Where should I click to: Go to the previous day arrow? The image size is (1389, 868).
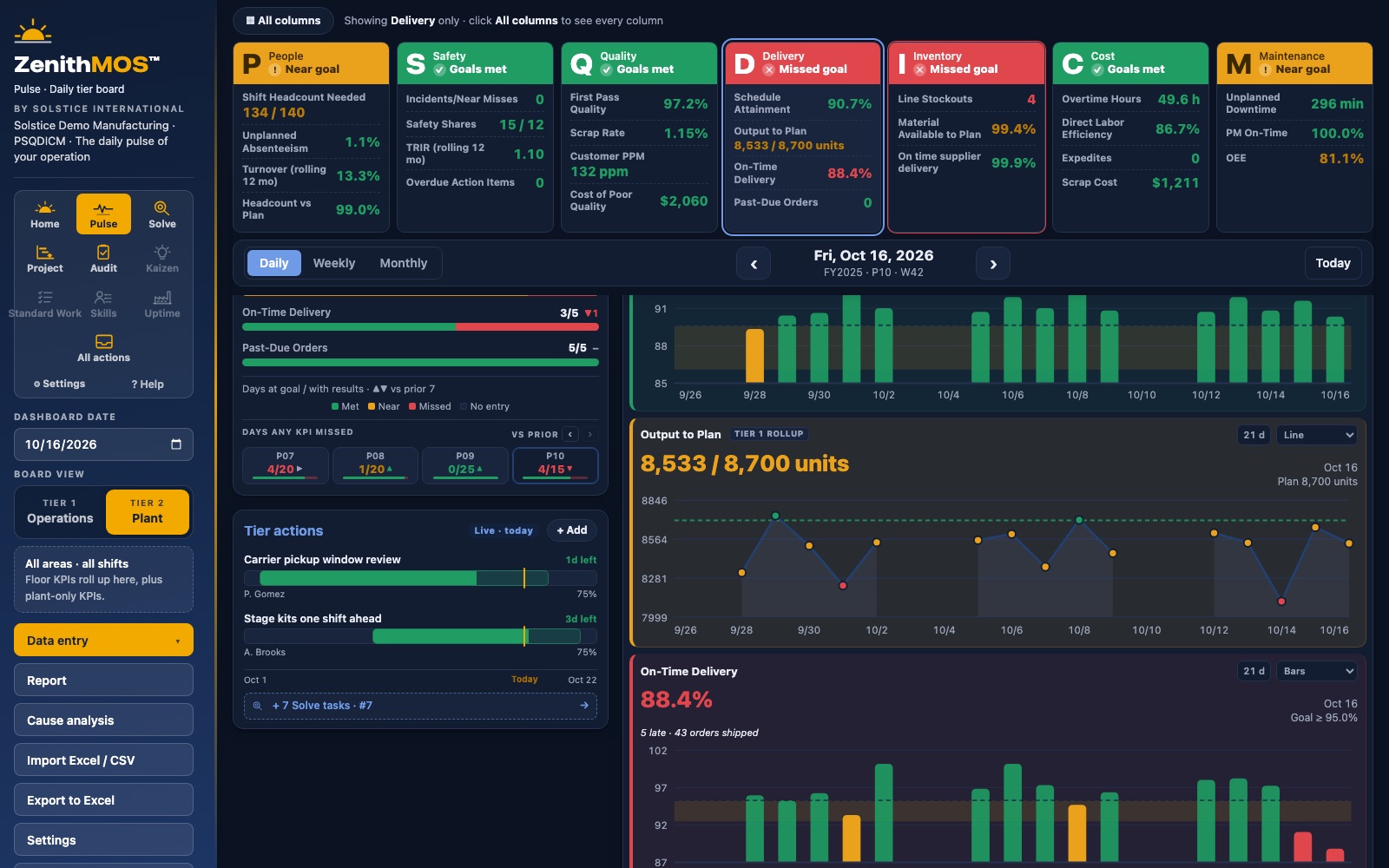pos(754,264)
